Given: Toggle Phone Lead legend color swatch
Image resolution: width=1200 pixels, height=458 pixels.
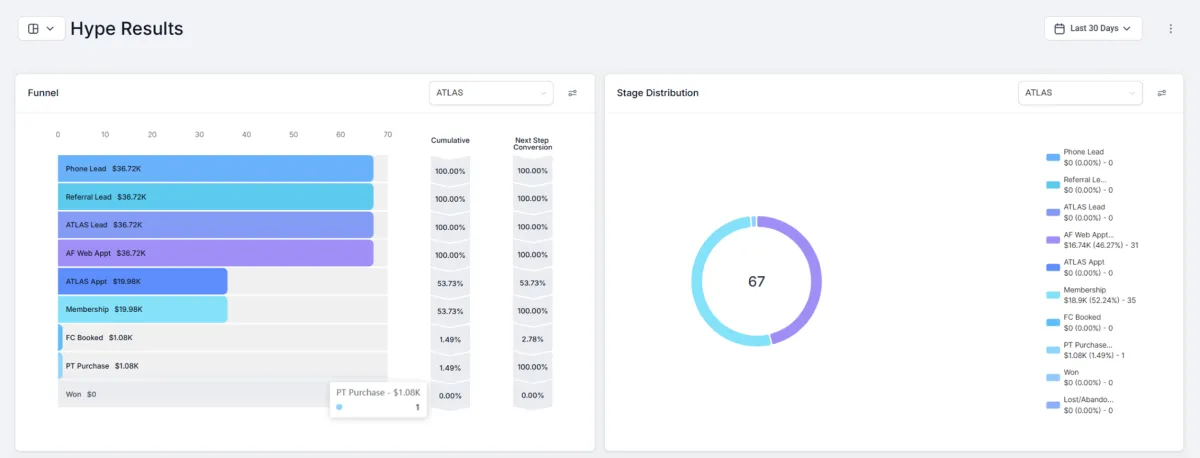Looking at the screenshot, I should (x=1052, y=157).
